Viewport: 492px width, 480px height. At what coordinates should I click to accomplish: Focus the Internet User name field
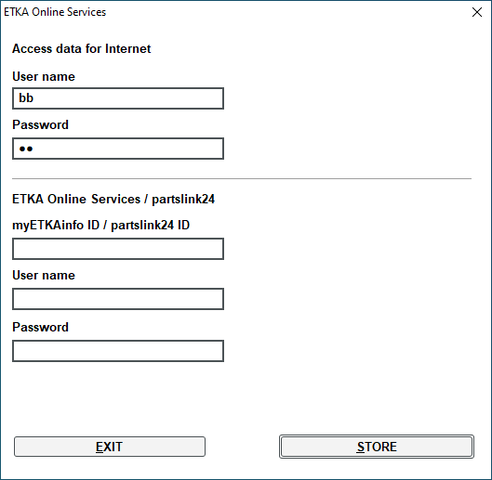point(118,98)
